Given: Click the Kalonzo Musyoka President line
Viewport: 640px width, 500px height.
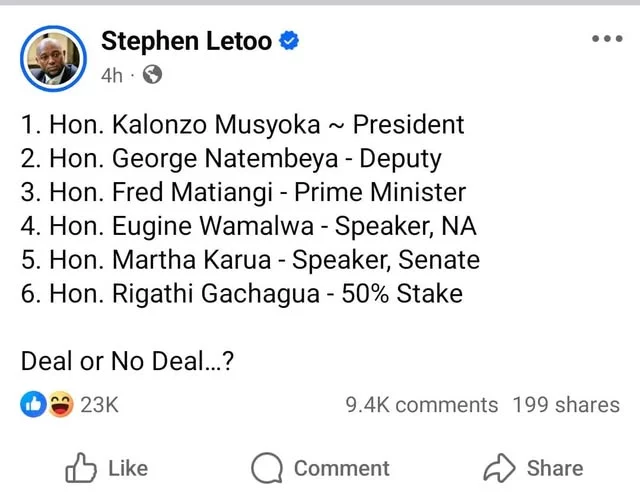Looking at the screenshot, I should [242, 125].
